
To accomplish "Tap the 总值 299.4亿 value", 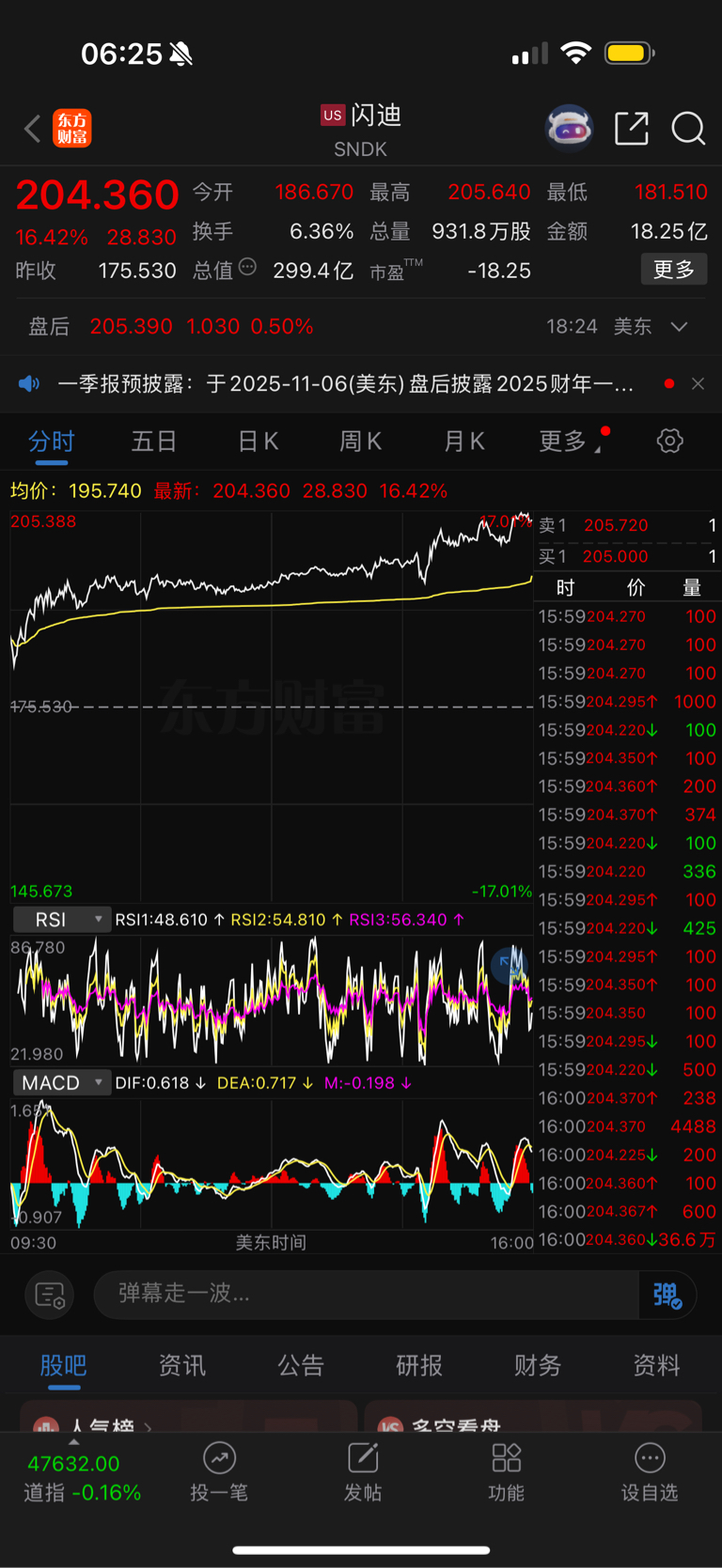I will 313,271.
